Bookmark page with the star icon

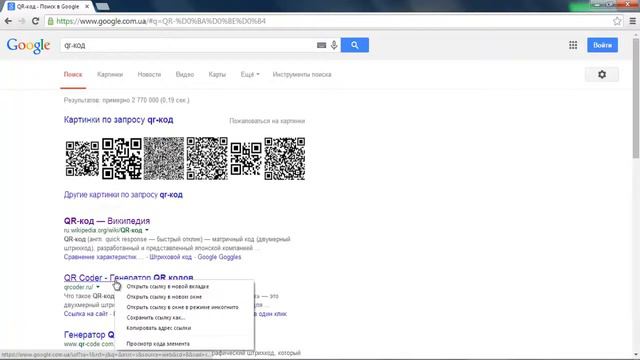pyautogui.click(x=617, y=21)
